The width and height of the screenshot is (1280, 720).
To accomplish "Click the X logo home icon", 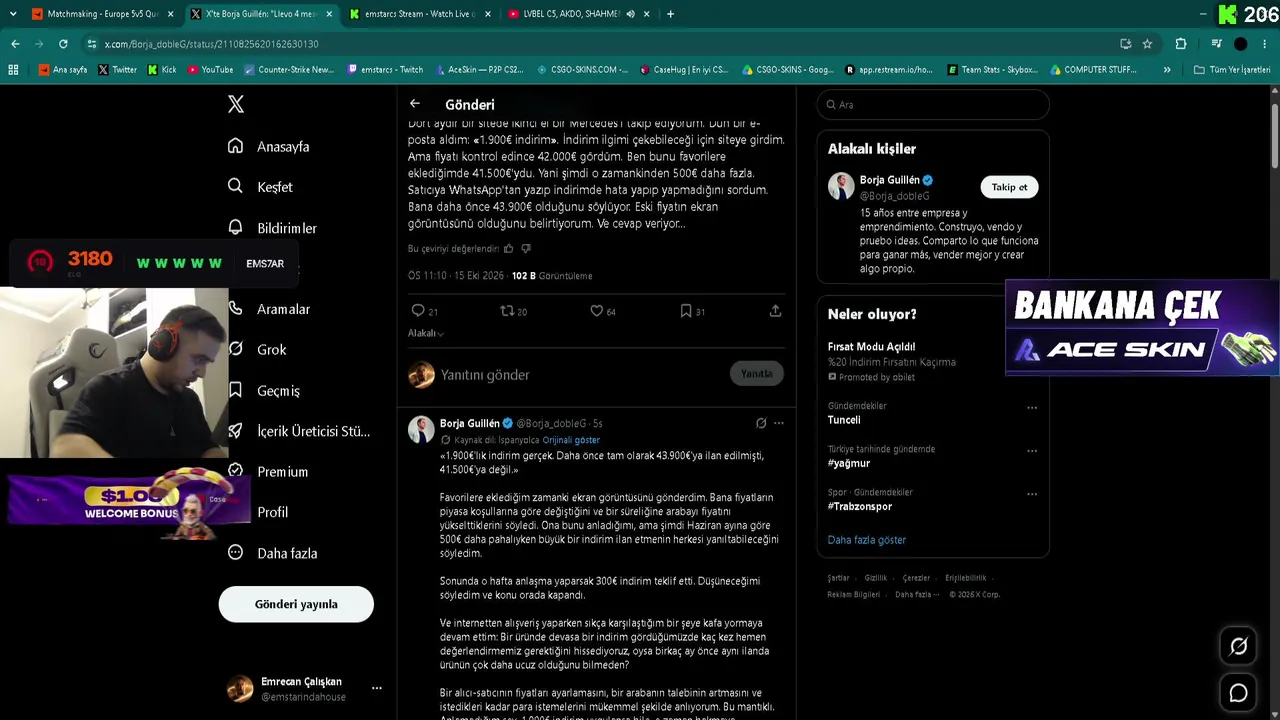I will [x=236, y=104].
